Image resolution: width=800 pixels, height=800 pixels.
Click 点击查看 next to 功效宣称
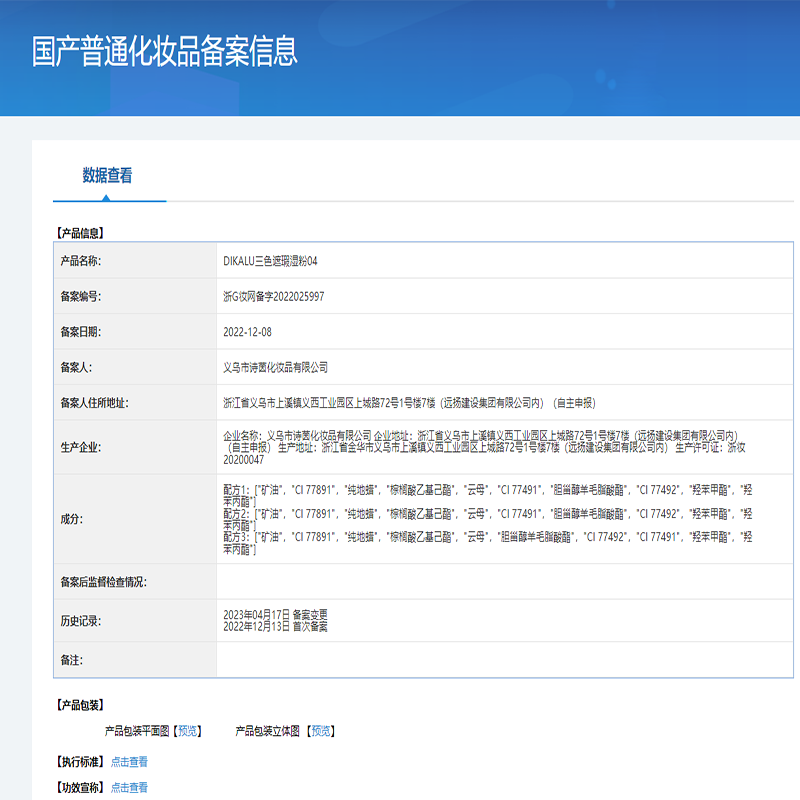pos(129,788)
